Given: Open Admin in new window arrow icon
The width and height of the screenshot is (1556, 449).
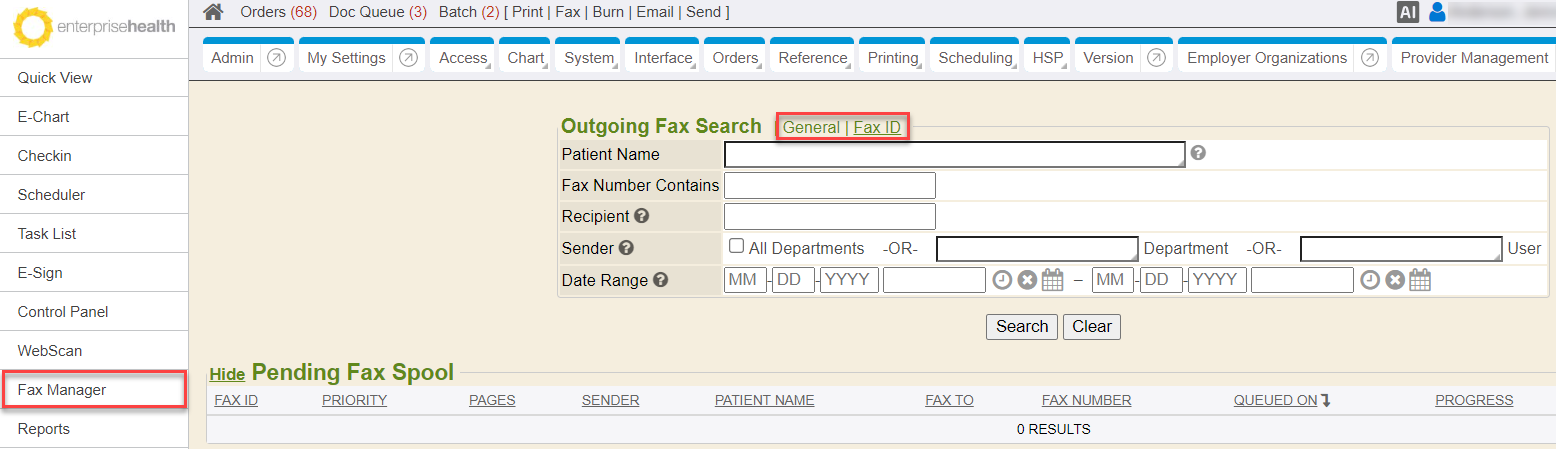Looking at the screenshot, I should 277,58.
